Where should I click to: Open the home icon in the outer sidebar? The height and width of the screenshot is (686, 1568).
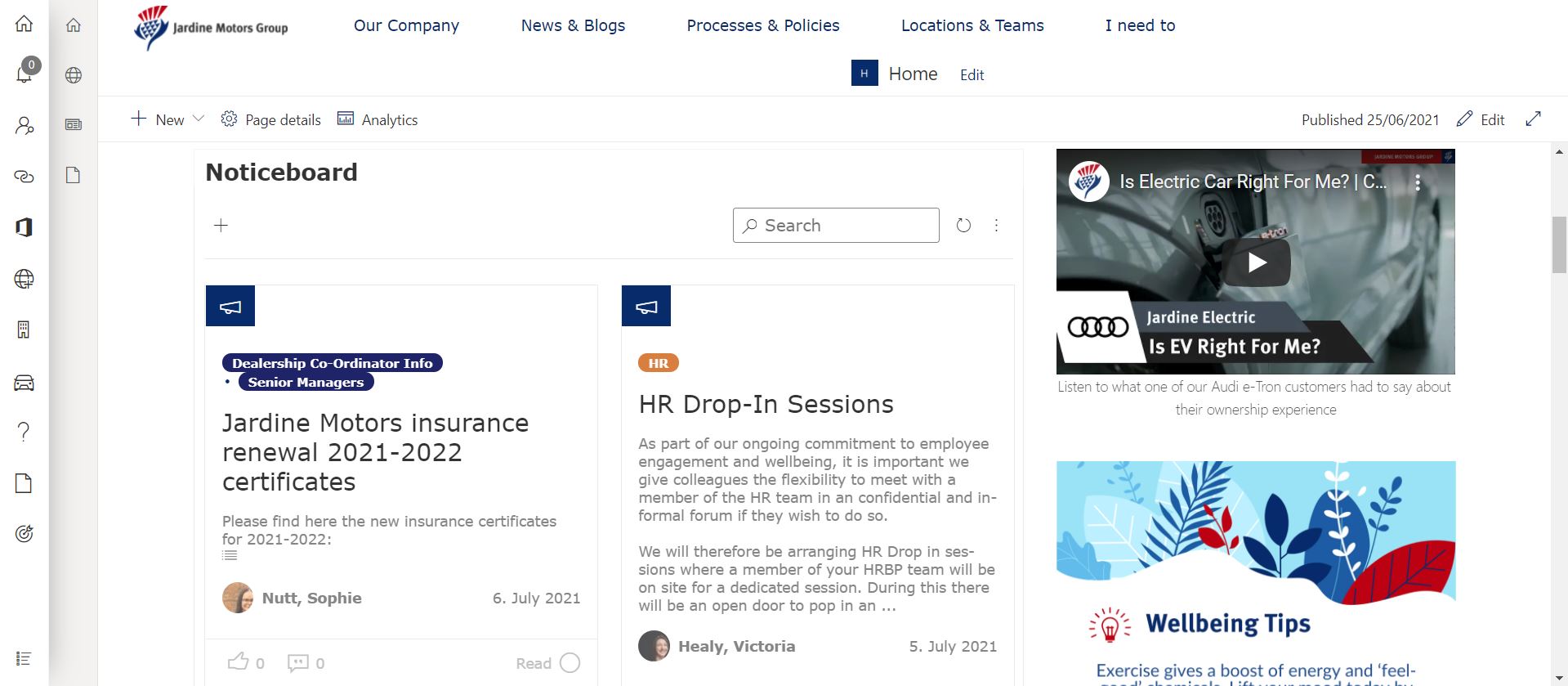tap(25, 24)
